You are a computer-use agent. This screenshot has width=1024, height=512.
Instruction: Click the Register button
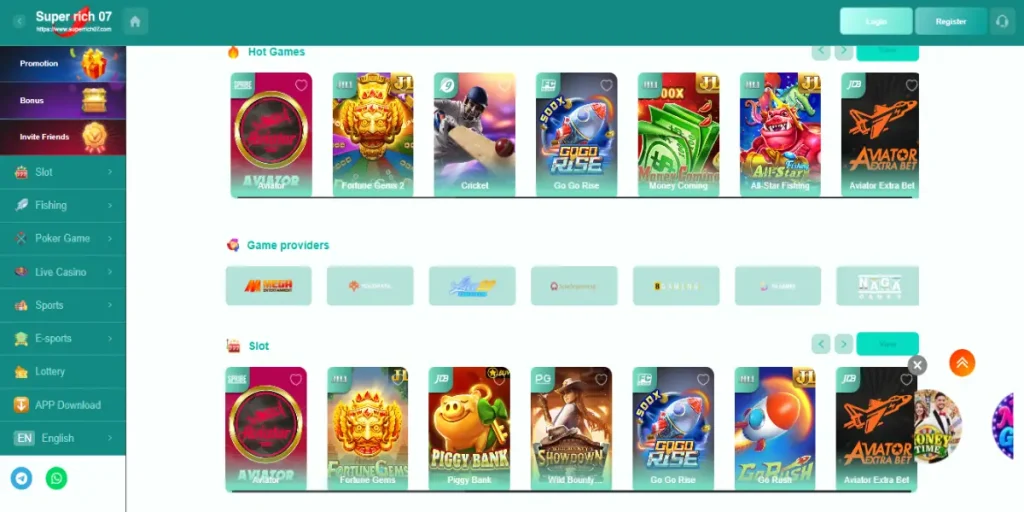tap(951, 21)
